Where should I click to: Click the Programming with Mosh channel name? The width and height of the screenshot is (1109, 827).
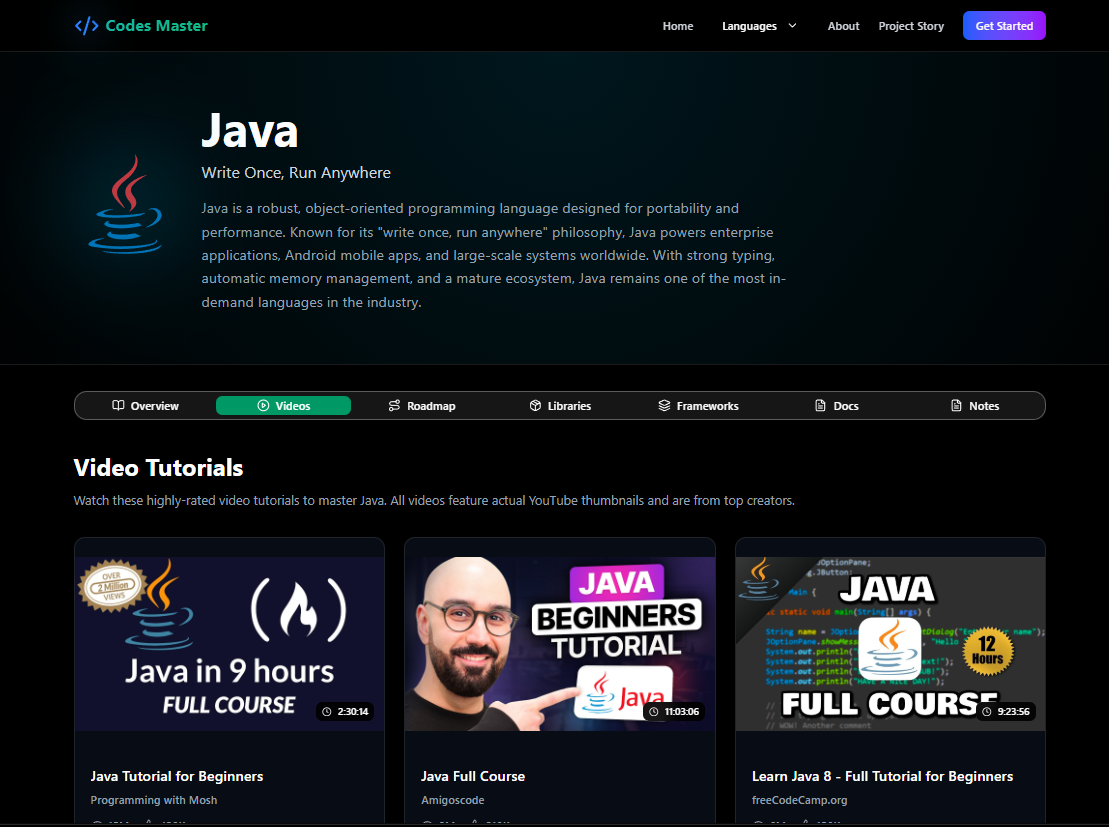pyautogui.click(x=153, y=800)
